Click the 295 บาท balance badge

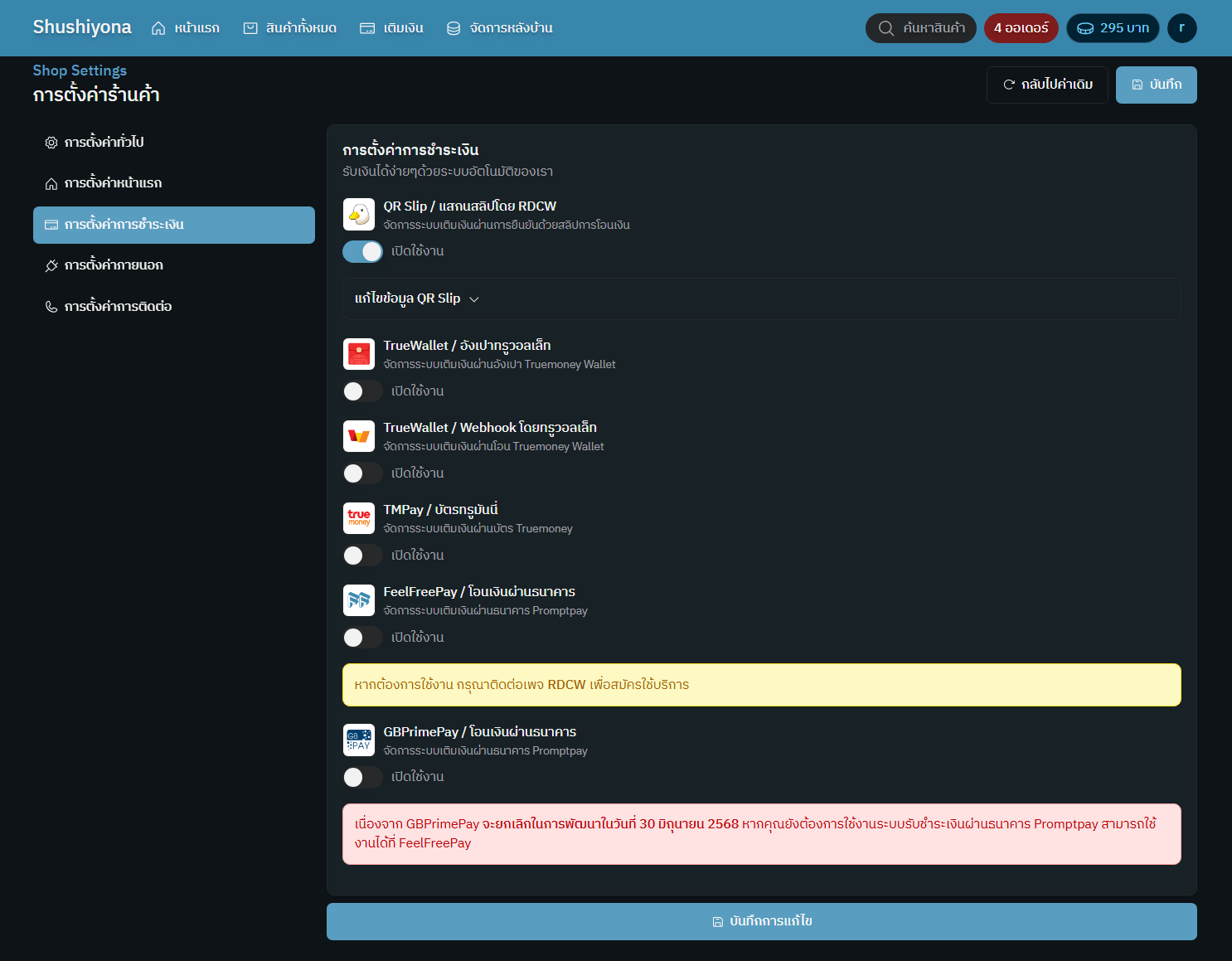coord(1113,28)
